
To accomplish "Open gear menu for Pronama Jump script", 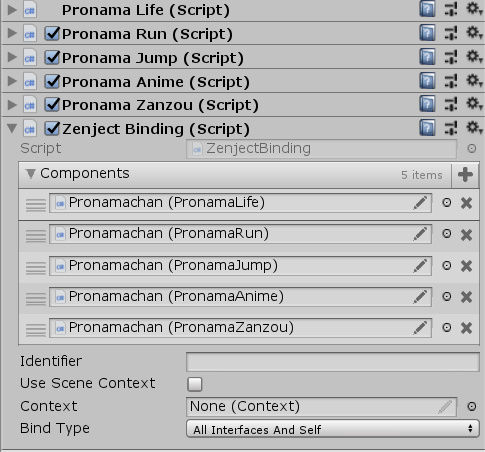I will (474, 57).
